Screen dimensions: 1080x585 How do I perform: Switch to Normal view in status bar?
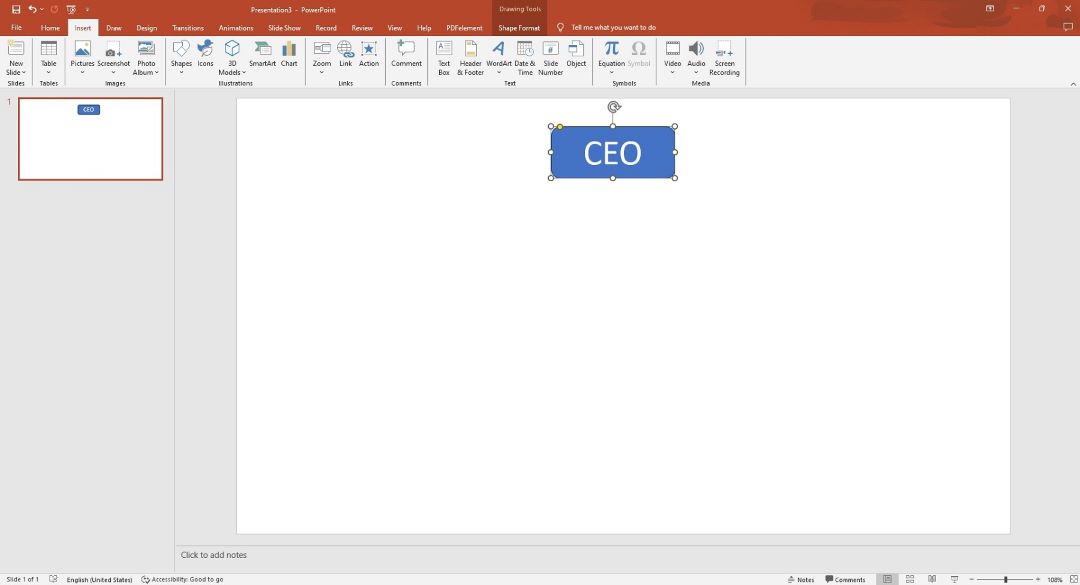[x=887, y=579]
